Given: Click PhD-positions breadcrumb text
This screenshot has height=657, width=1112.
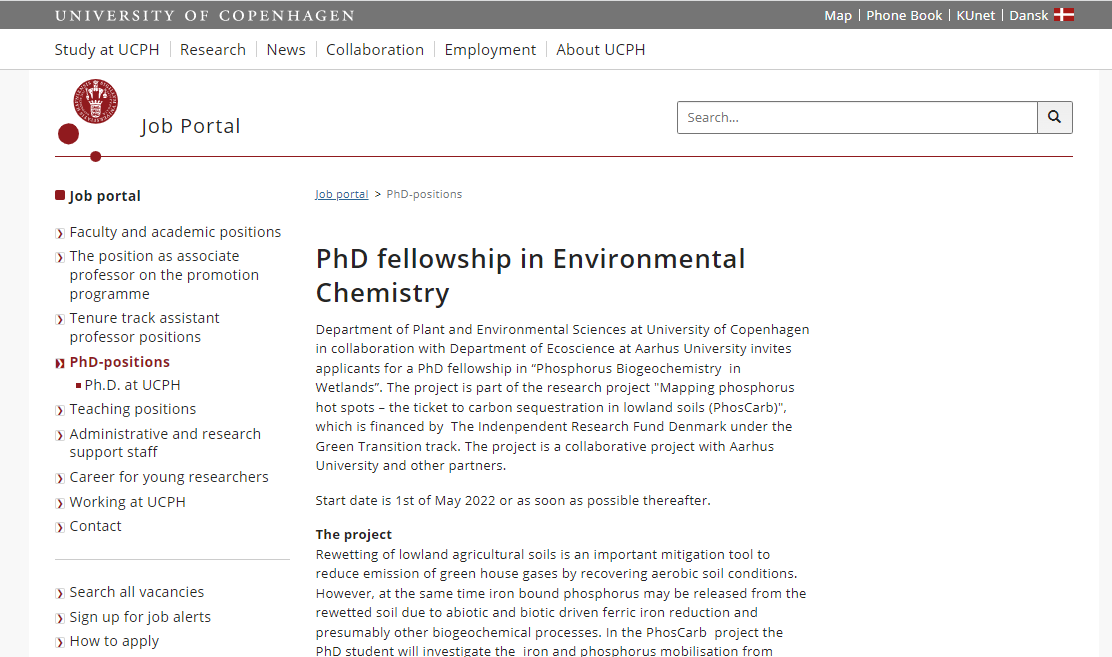Looking at the screenshot, I should (424, 194).
